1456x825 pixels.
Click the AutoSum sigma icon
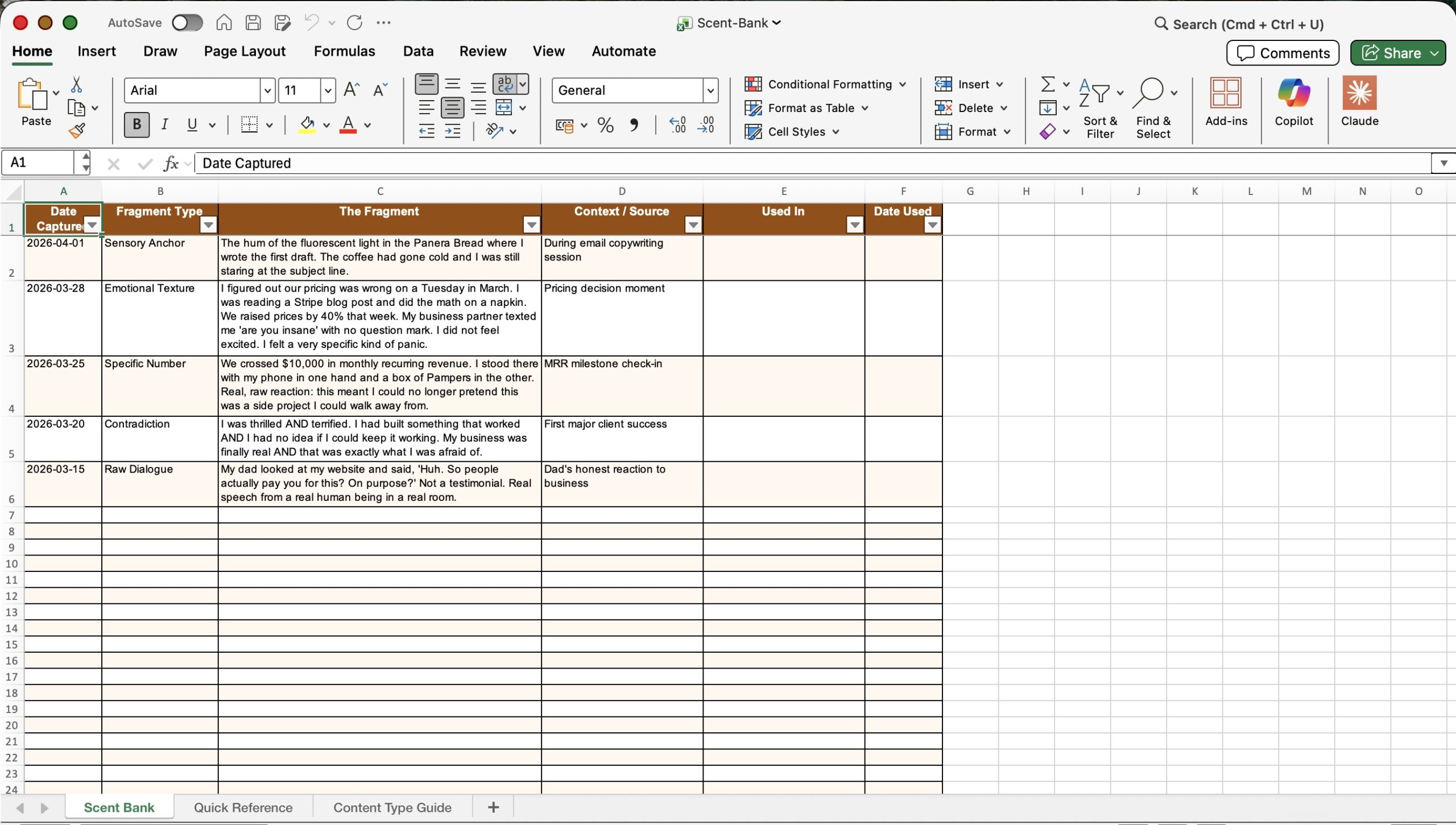point(1048,84)
